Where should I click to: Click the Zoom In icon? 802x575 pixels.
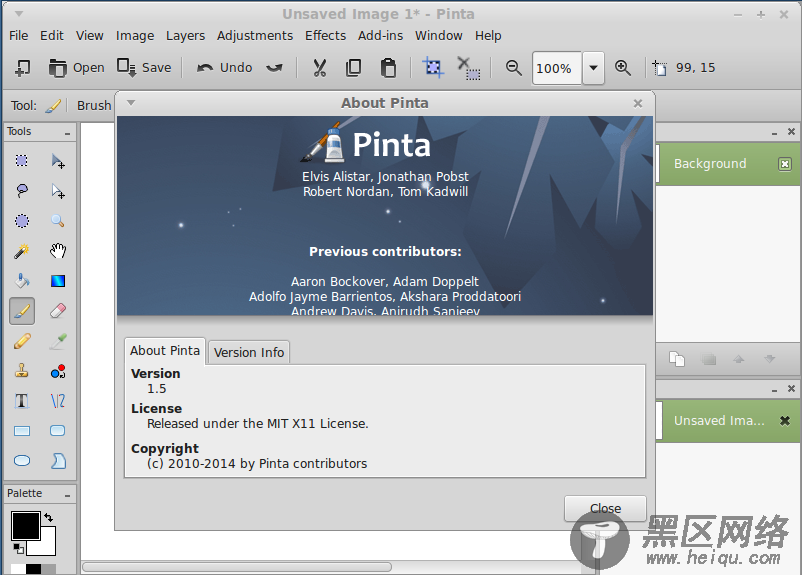click(622, 68)
